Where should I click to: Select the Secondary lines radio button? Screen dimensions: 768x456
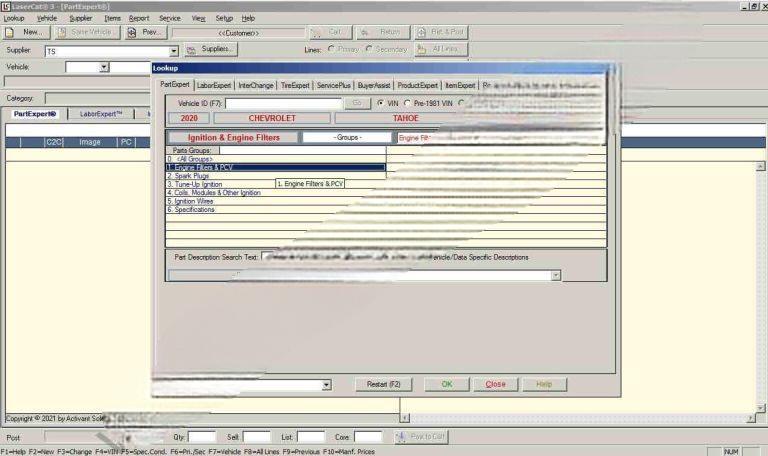369,49
